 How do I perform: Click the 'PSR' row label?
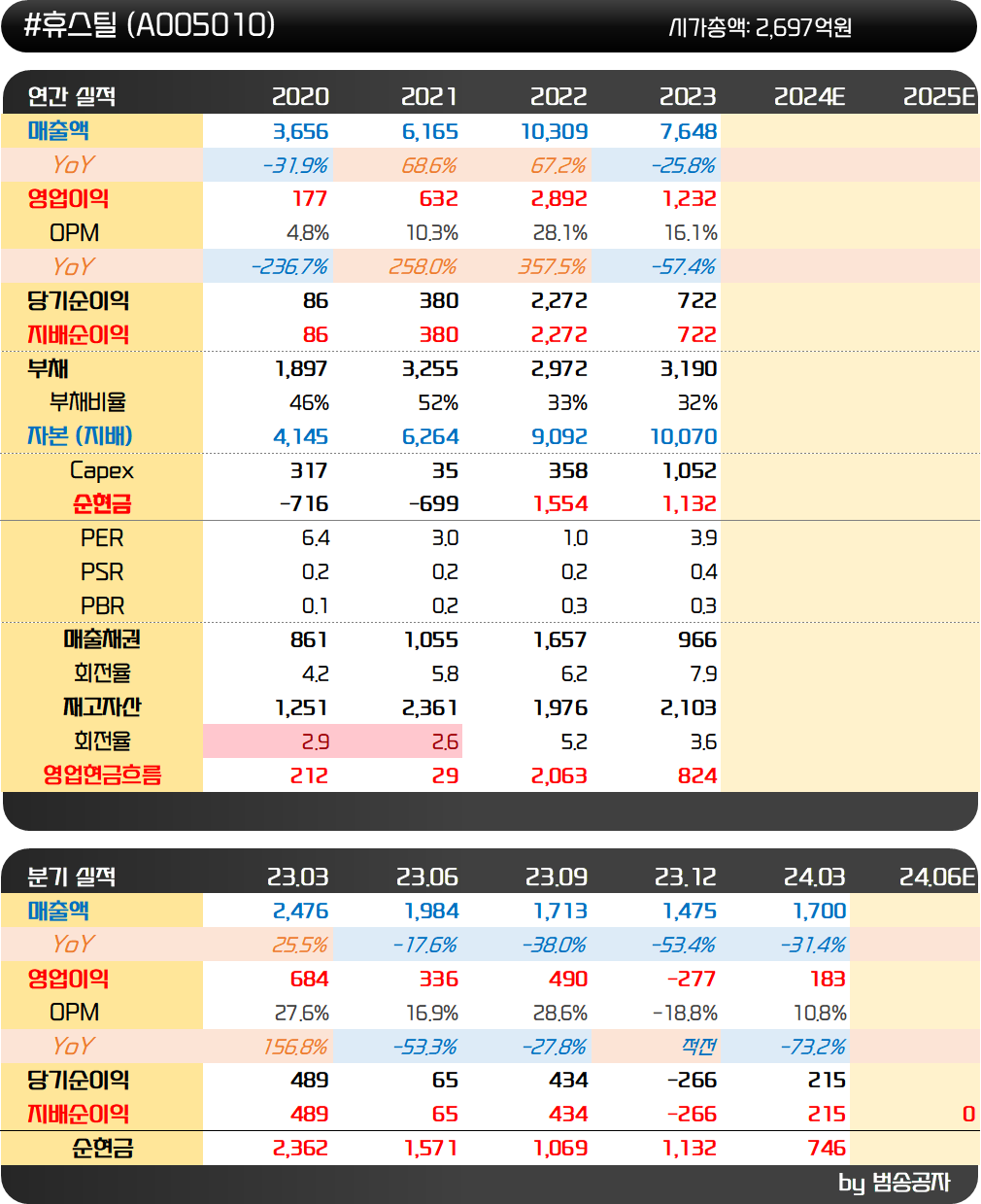click(102, 571)
